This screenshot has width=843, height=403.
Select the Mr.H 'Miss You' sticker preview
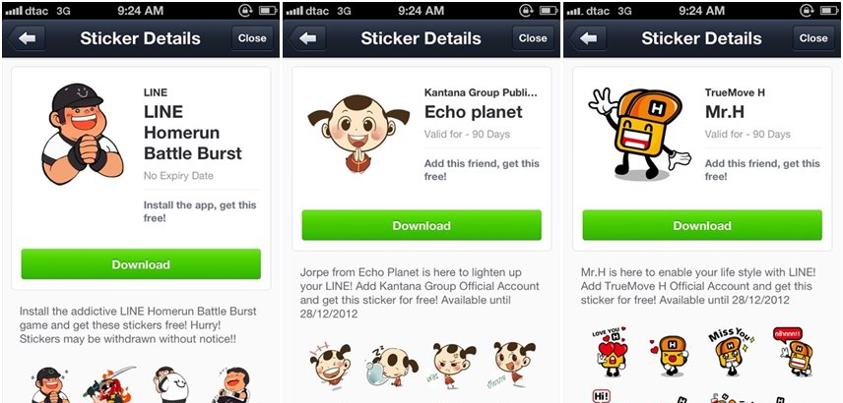tap(730, 351)
